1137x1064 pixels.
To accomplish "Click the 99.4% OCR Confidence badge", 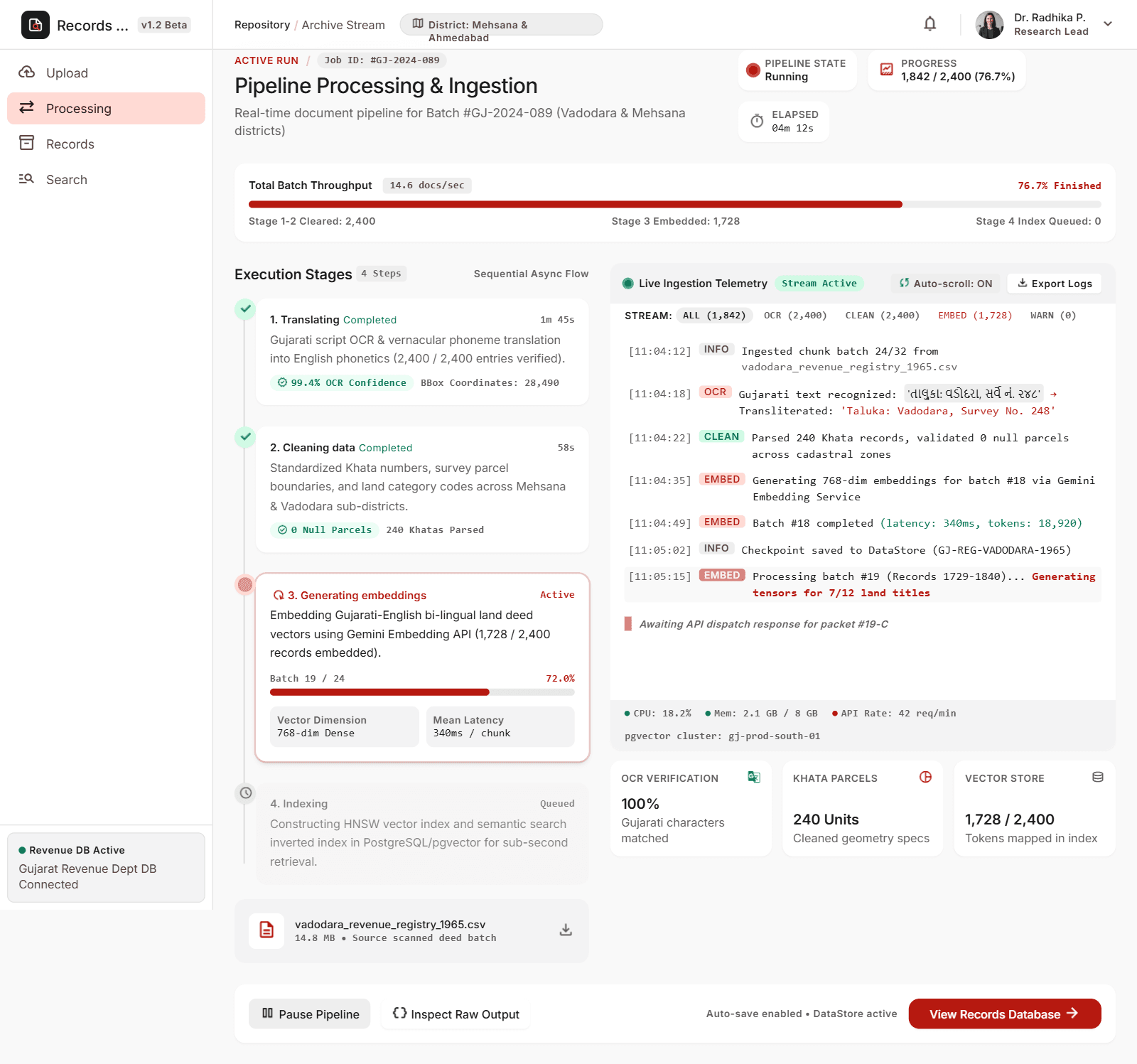I will coord(342,382).
